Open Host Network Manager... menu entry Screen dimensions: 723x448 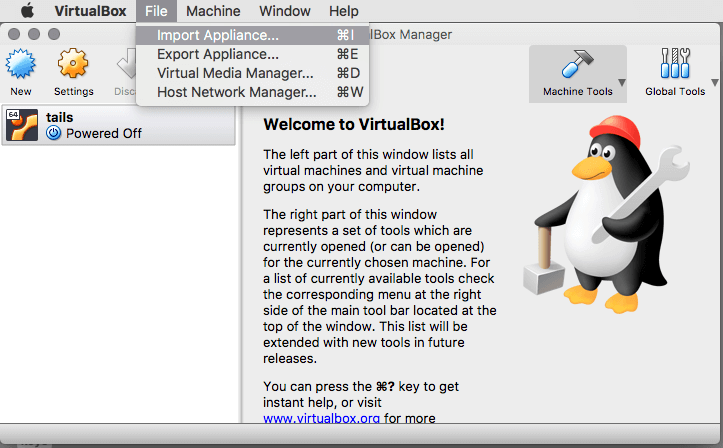pyautogui.click(x=253, y=92)
